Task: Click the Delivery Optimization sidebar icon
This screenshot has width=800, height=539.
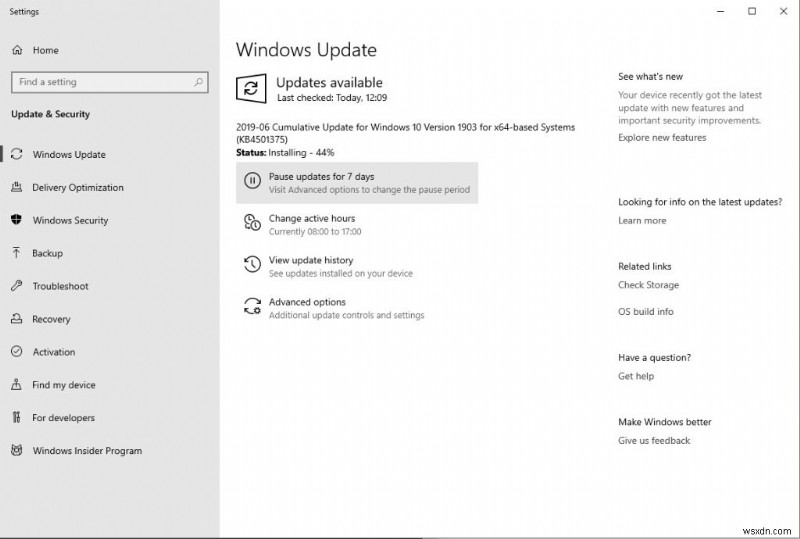Action: (x=17, y=187)
